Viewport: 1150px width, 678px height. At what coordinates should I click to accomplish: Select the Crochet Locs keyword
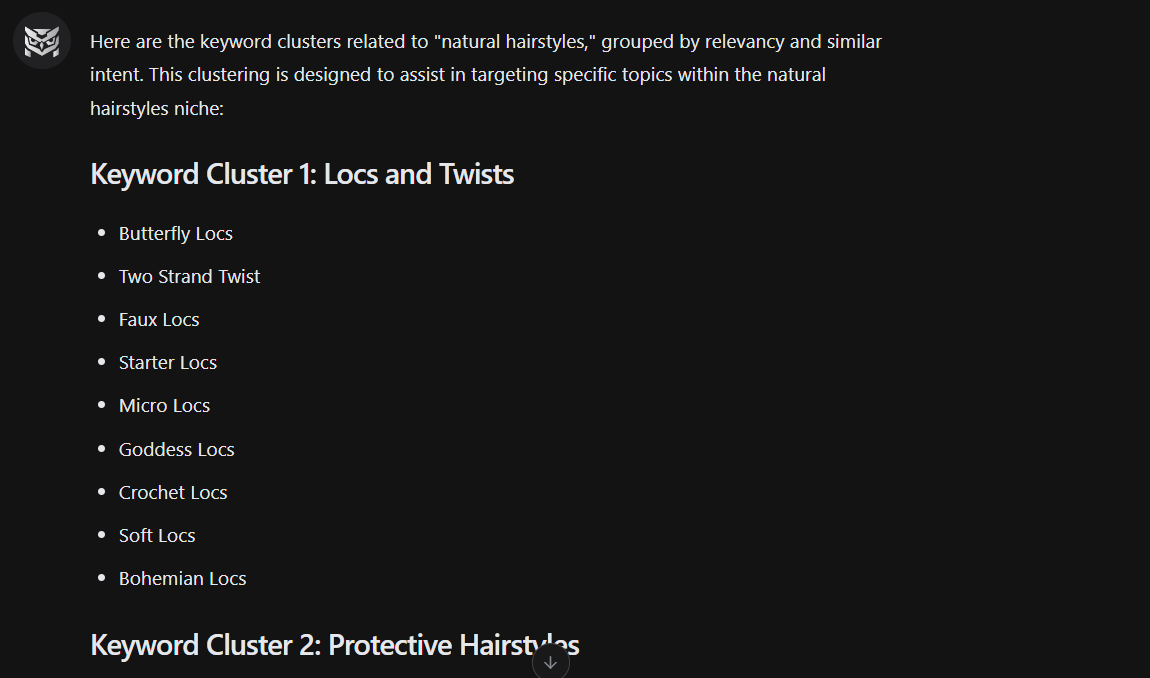click(x=172, y=492)
